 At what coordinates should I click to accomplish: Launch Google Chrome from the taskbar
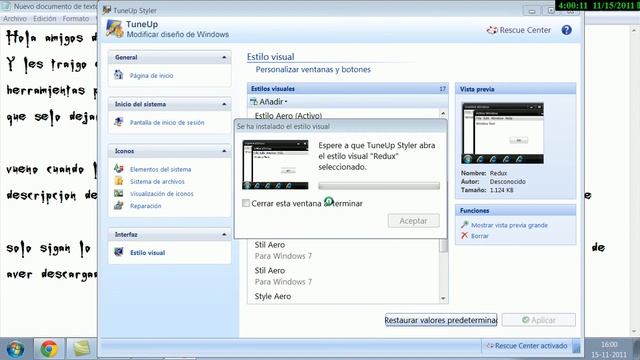pos(49,349)
